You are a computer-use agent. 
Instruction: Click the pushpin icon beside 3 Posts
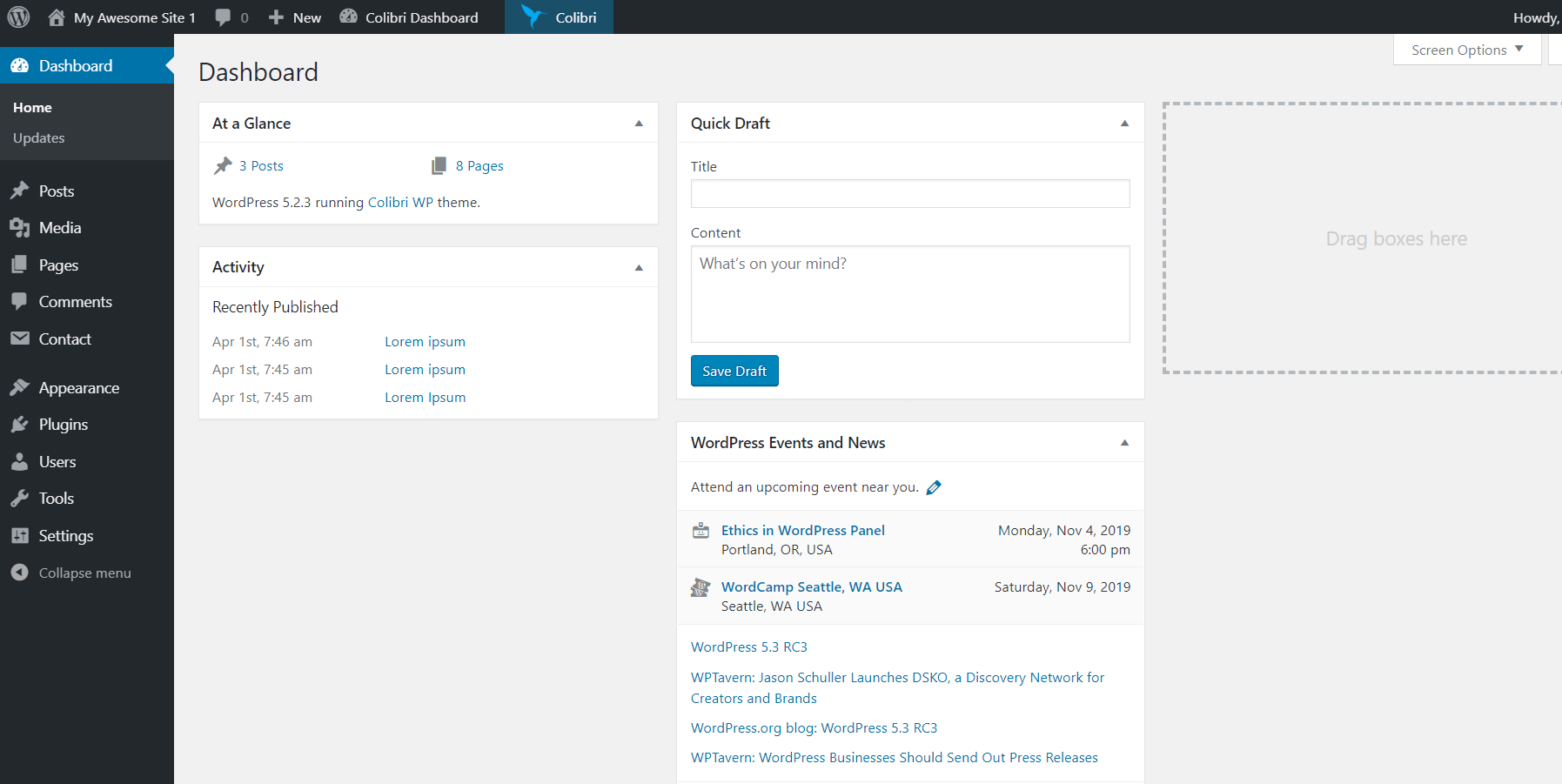pyautogui.click(x=224, y=165)
